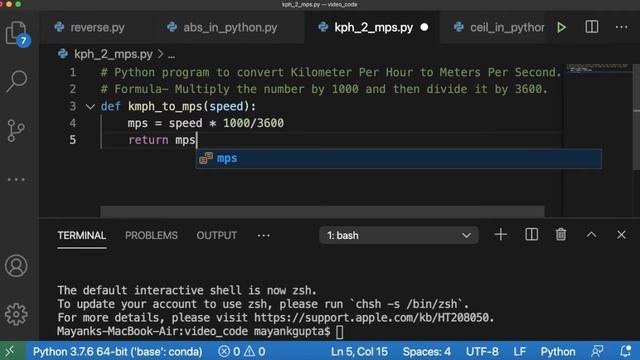Image resolution: width=640 pixels, height=360 pixels.
Task: Click '1000/3600' in line 4
Action: 253,123
